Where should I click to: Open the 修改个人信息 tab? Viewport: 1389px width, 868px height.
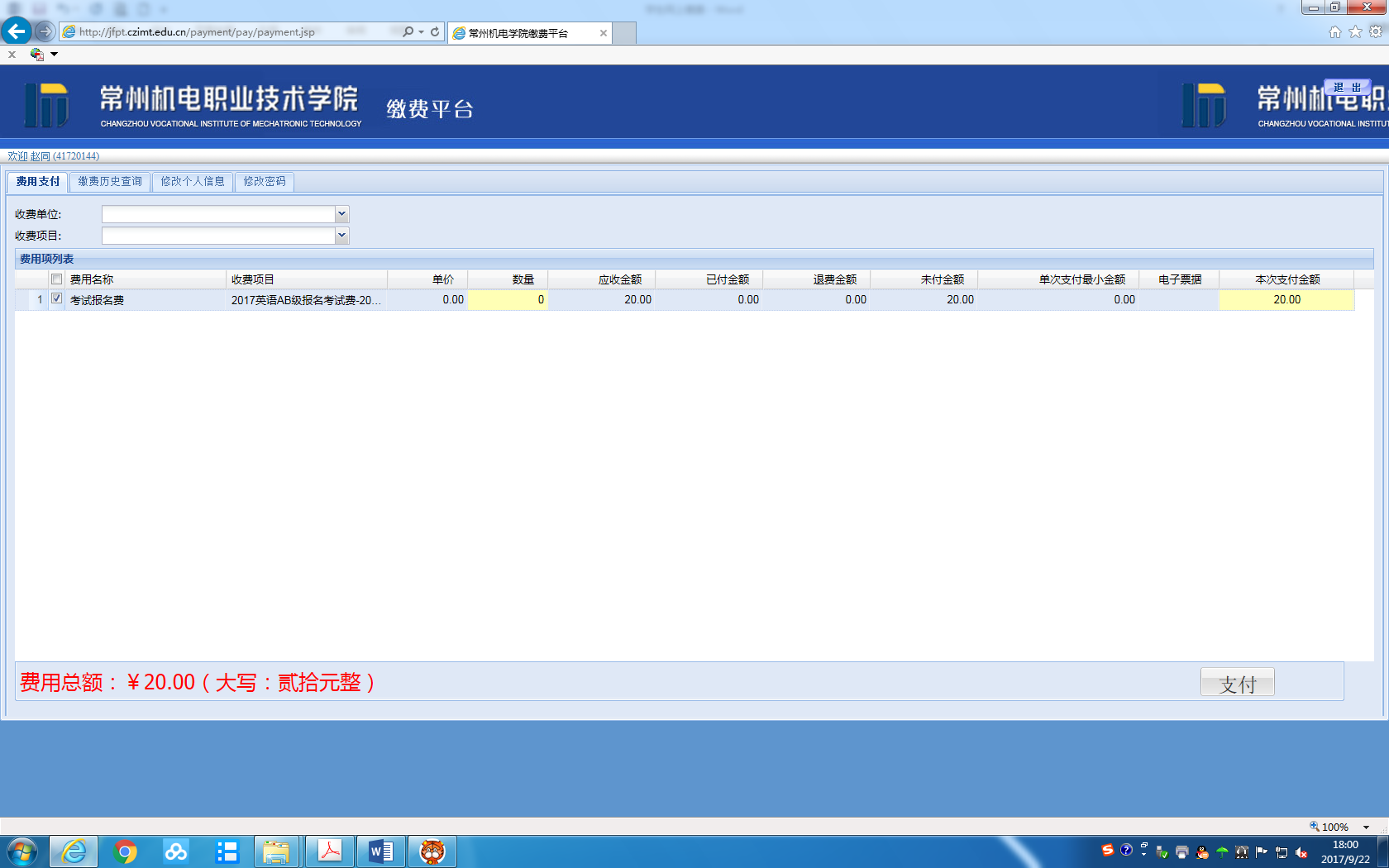pos(193,181)
